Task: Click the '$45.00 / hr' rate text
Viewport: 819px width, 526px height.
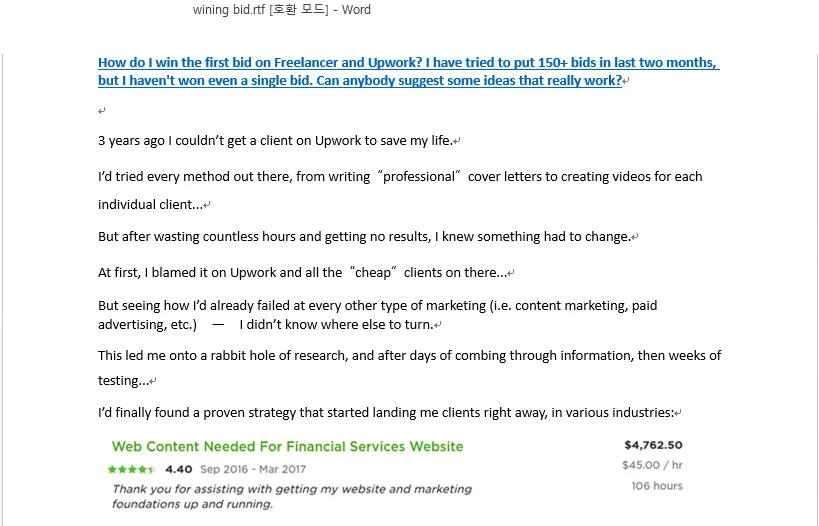Action: (652, 465)
